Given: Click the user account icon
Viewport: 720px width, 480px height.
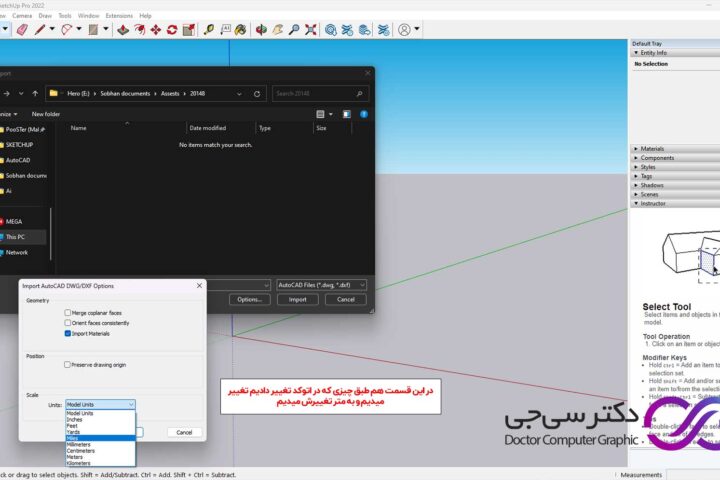Looking at the screenshot, I should click(x=404, y=30).
